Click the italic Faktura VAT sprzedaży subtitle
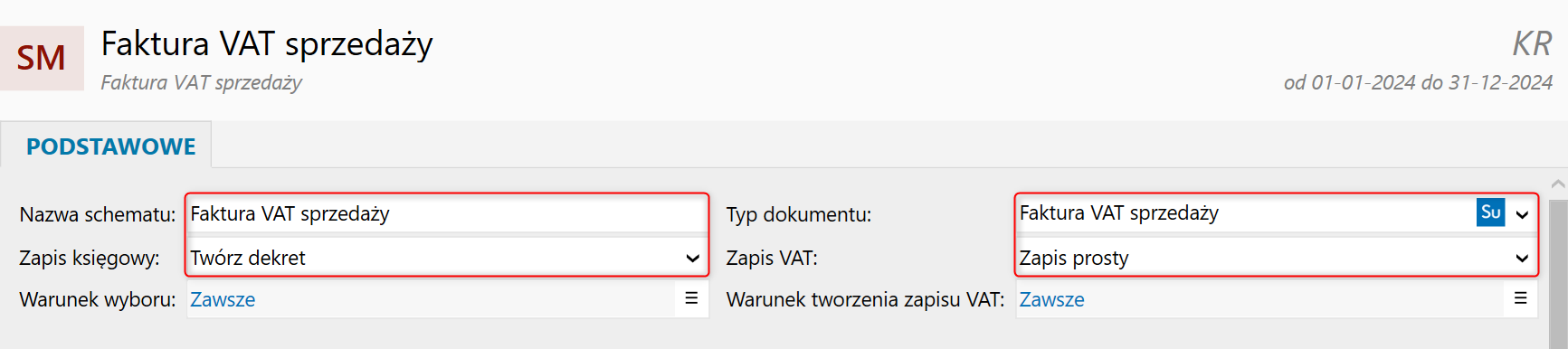This screenshot has width=1568, height=349. [201, 82]
